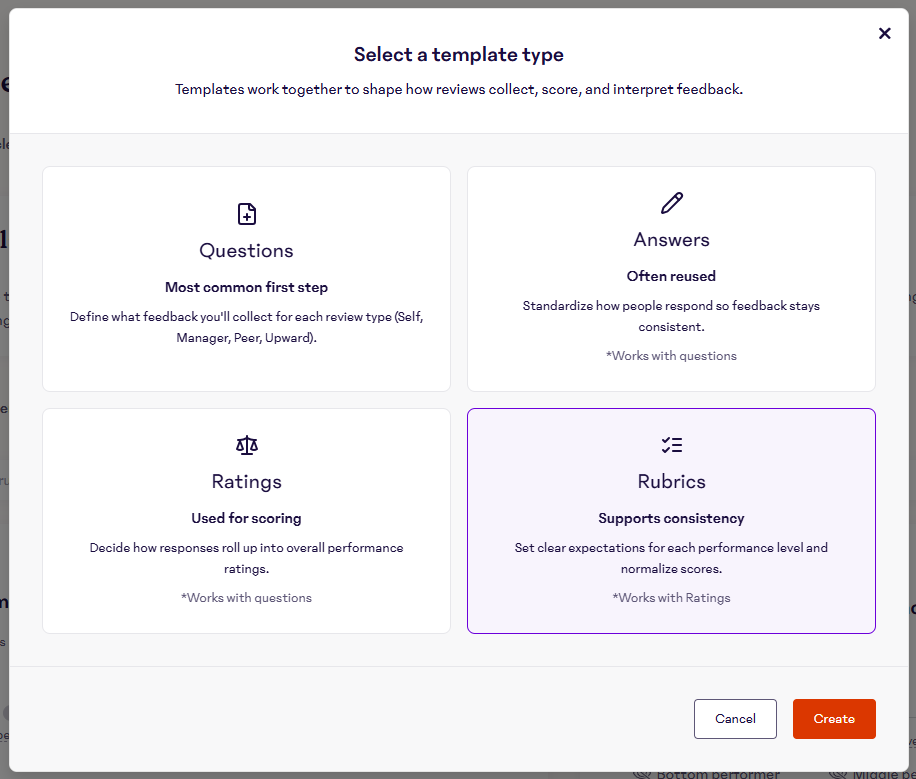Click the Create button
This screenshot has width=916, height=779.
click(834, 719)
